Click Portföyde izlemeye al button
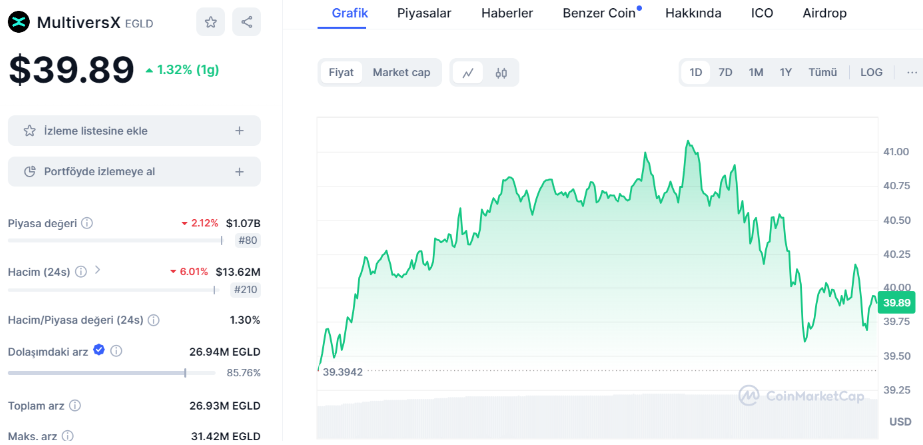923x445 pixels. point(134,172)
